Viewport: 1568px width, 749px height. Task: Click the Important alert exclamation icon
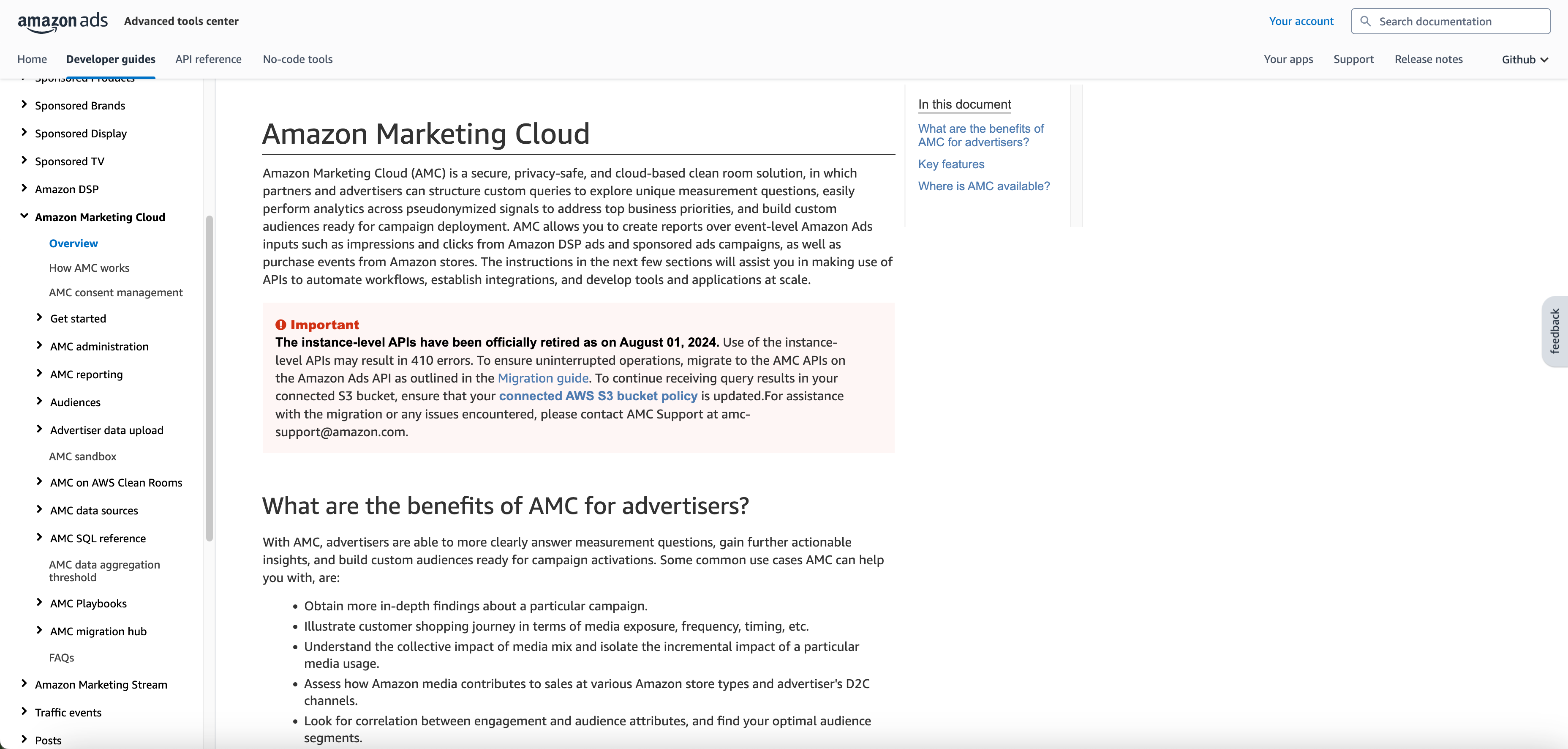pos(280,325)
